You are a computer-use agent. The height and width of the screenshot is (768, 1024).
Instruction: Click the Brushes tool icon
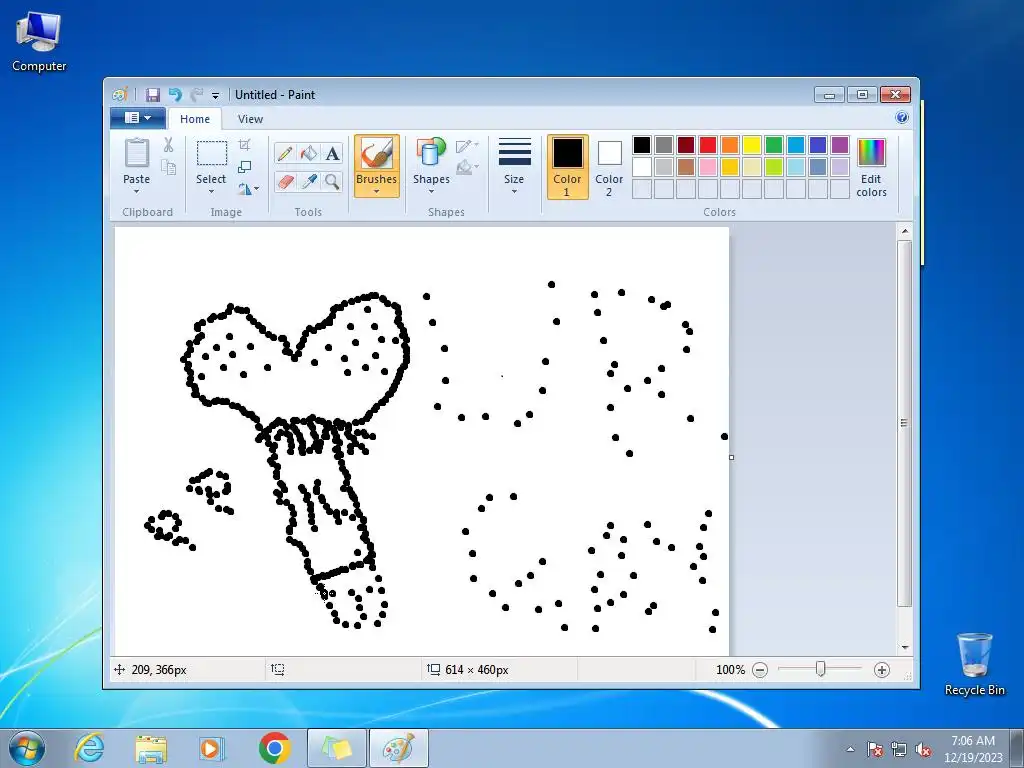click(377, 154)
